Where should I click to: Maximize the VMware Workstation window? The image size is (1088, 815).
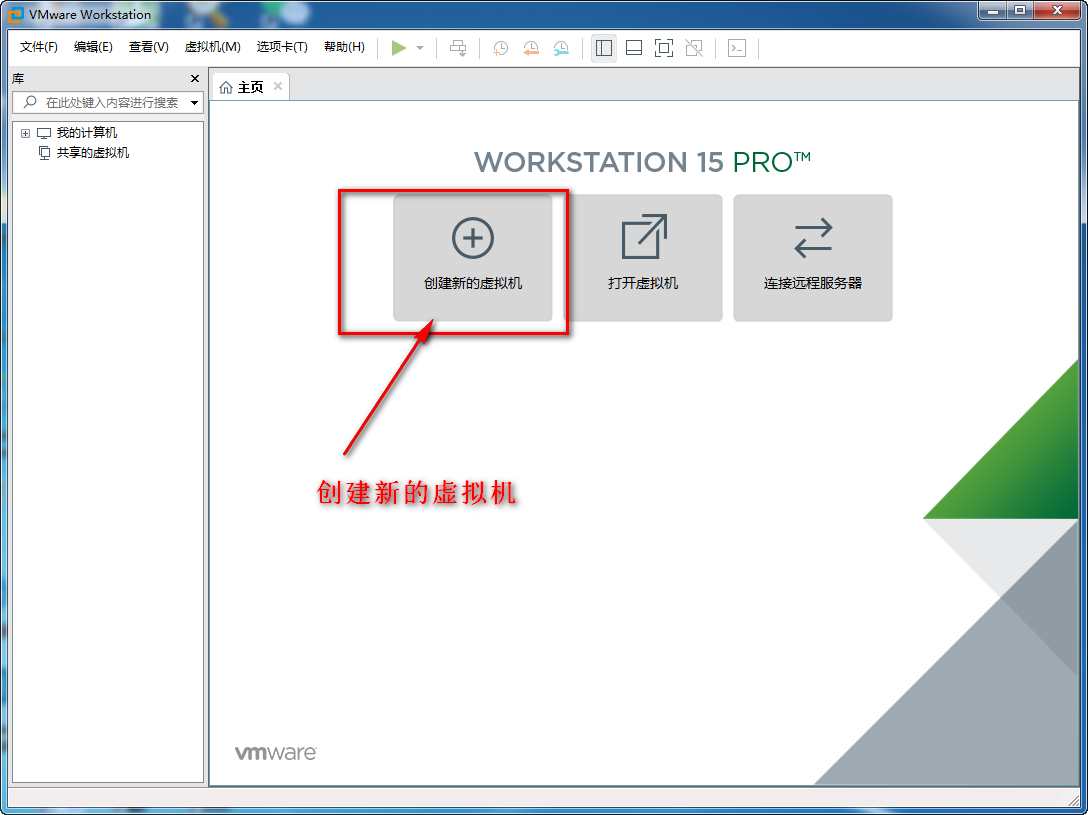(1020, 10)
